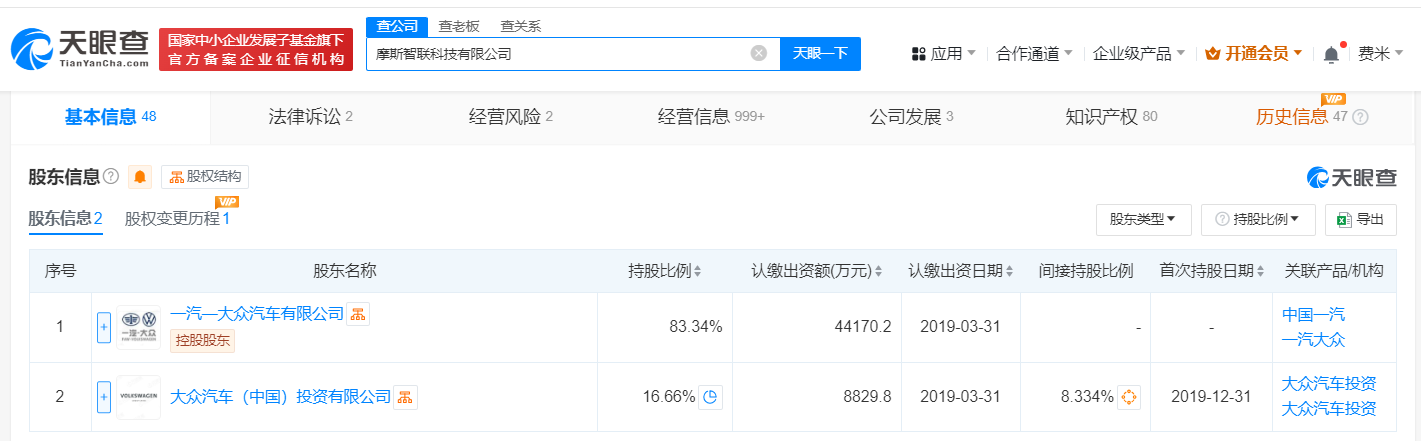Click the help icon next to 历史信息 47
The image size is (1421, 441).
coord(1360,118)
